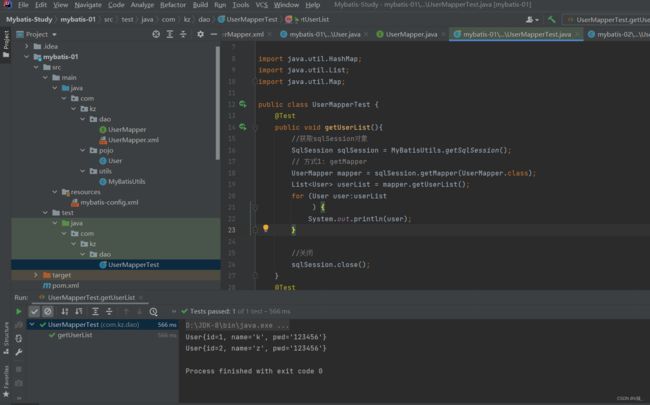Expand all test results in Run panel
The width and height of the screenshot is (650, 405).
(95, 311)
